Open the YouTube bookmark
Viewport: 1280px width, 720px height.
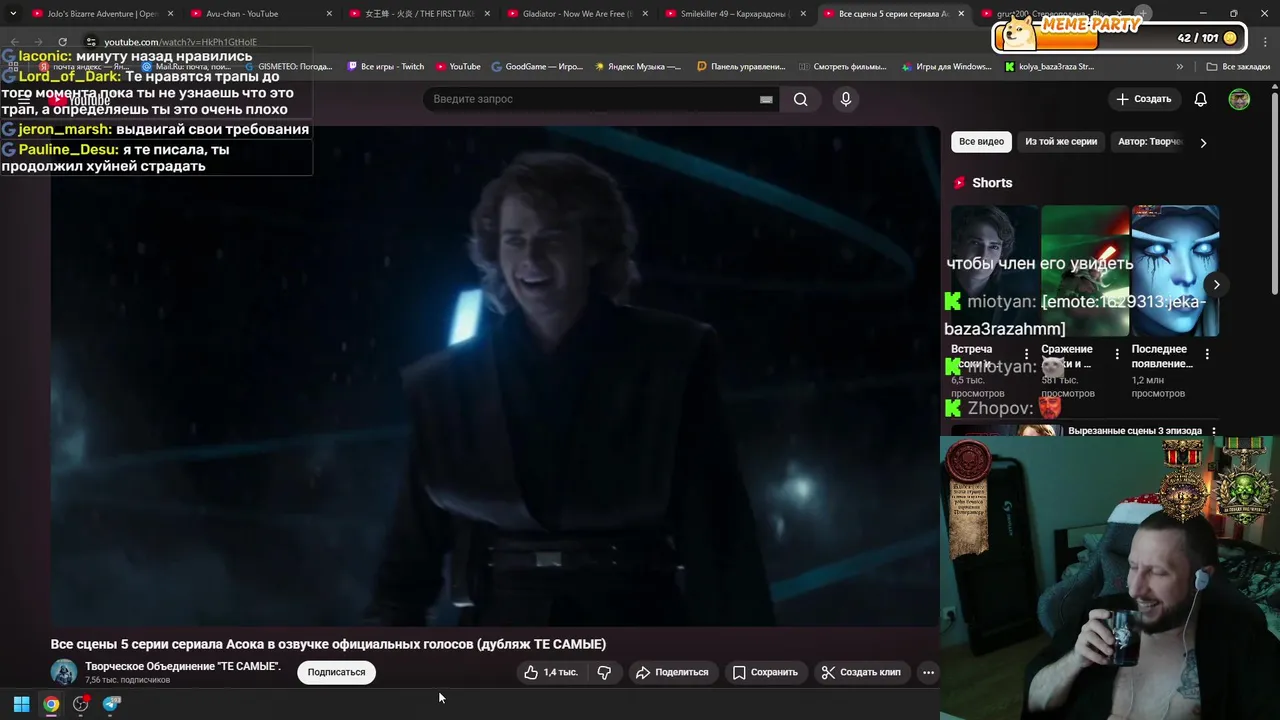point(458,67)
